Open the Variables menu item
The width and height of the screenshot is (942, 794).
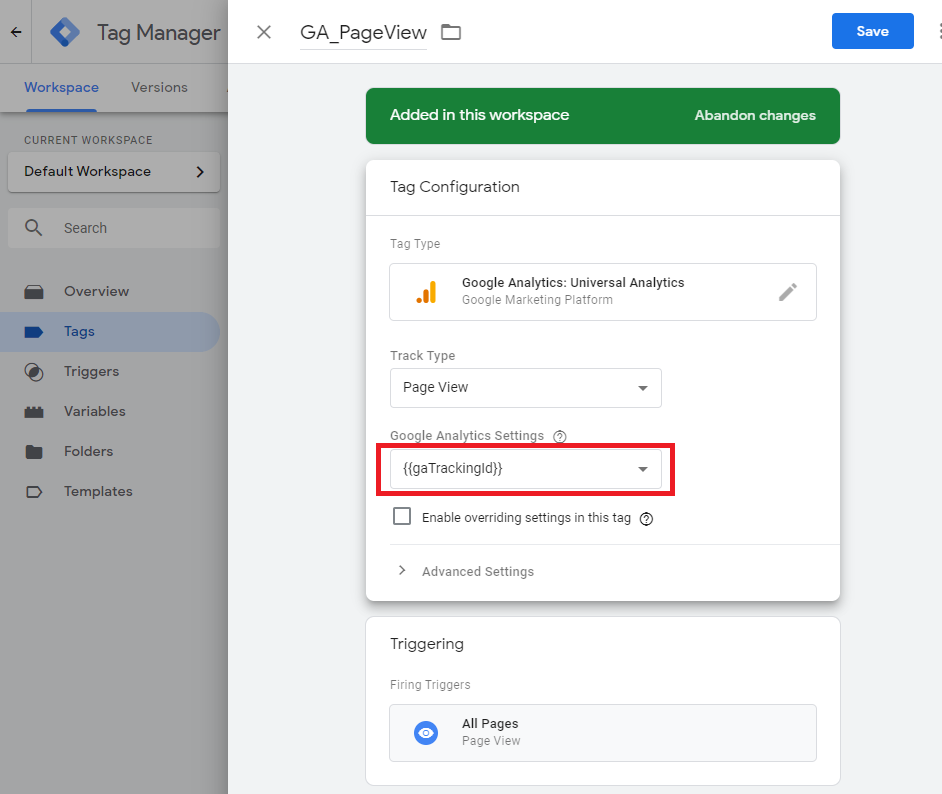pyautogui.click(x=110, y=411)
